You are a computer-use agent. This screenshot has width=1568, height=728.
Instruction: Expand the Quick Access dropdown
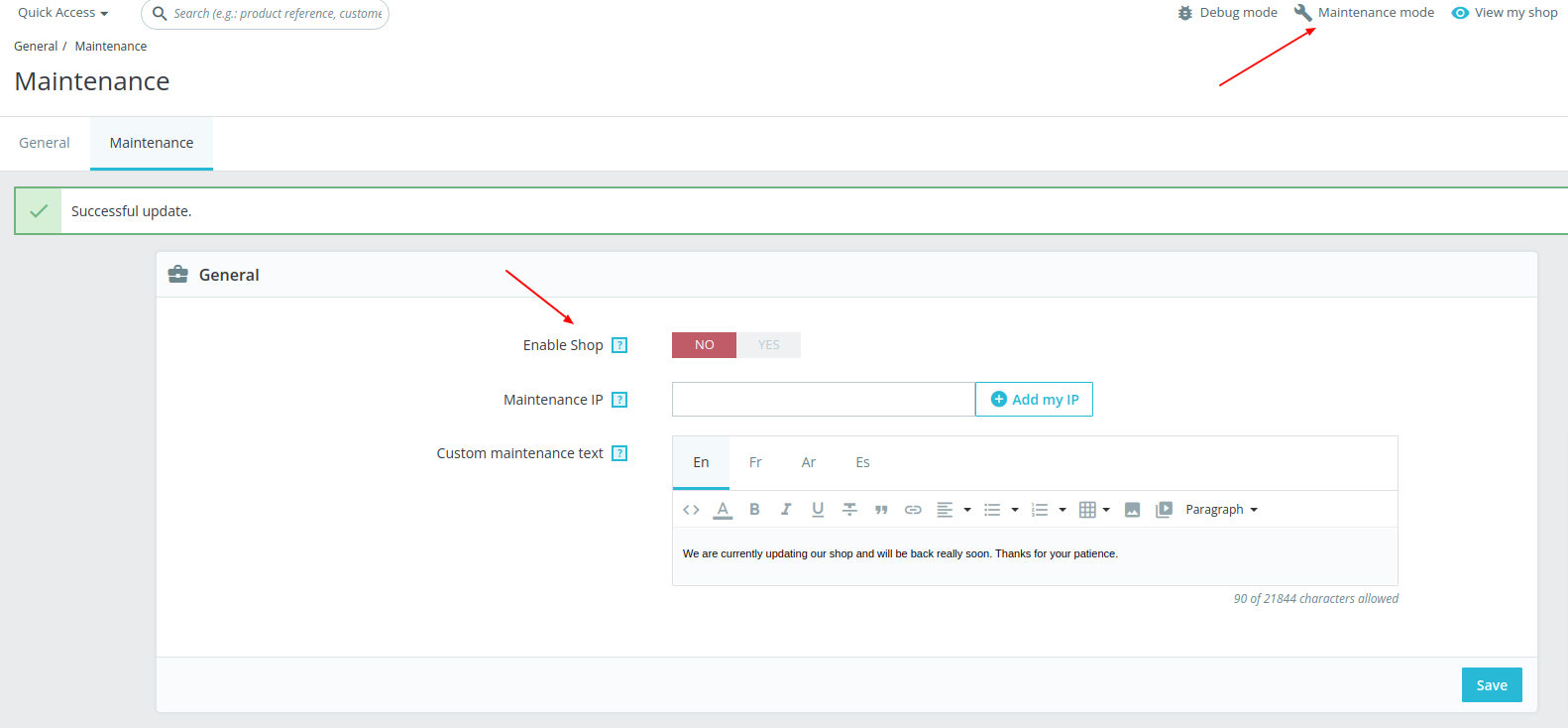pyautogui.click(x=62, y=13)
